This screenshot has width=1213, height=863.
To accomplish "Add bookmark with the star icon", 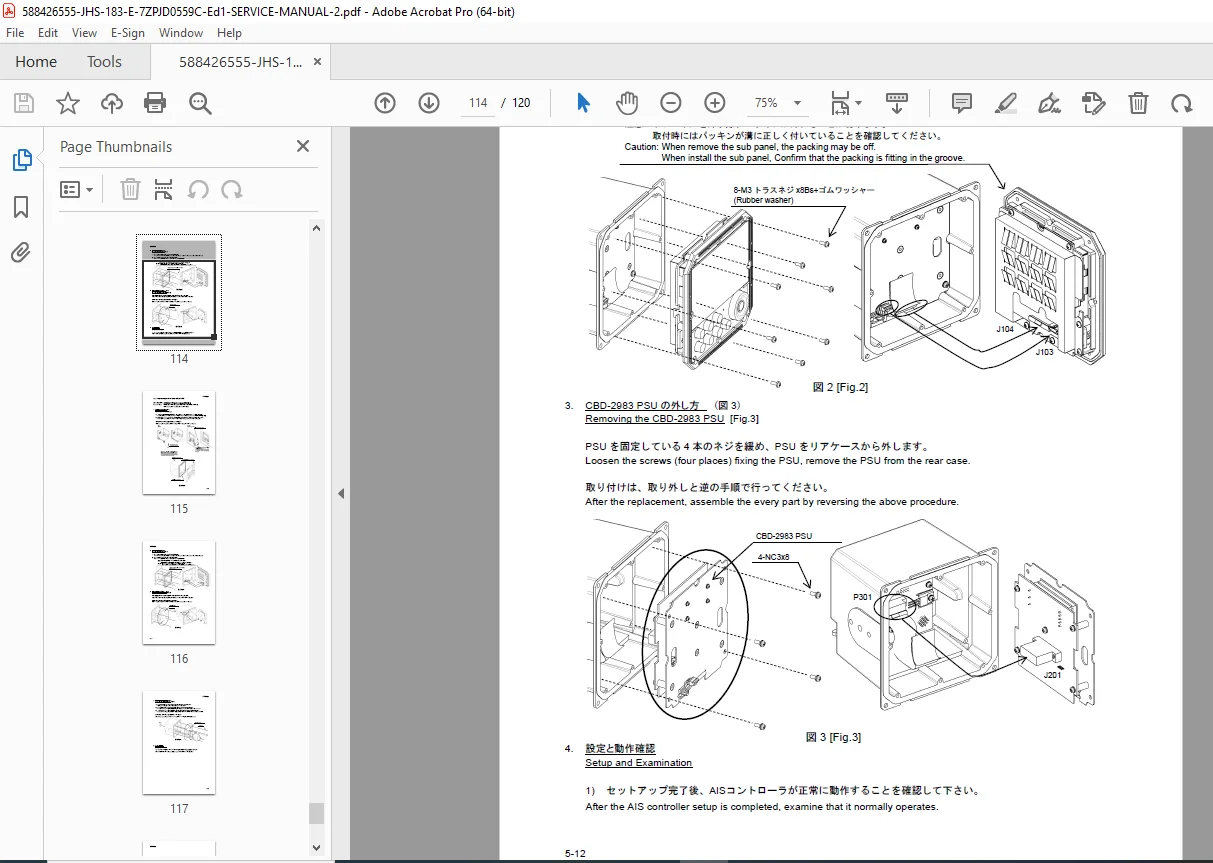I will [67, 103].
